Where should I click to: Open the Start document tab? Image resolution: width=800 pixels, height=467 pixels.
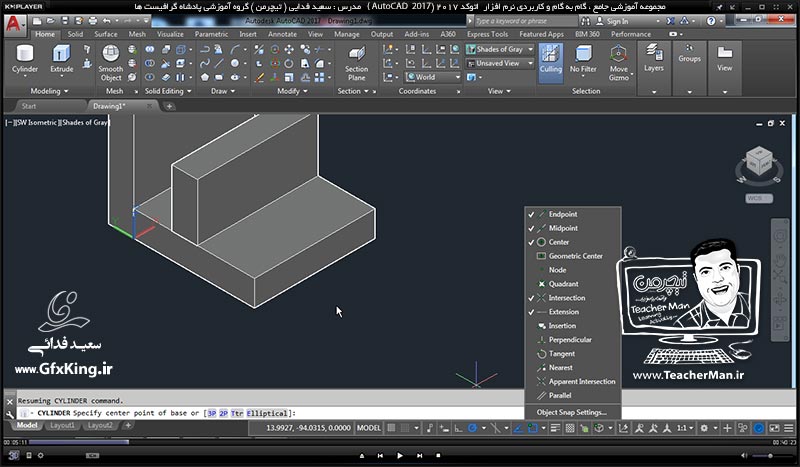(x=29, y=106)
